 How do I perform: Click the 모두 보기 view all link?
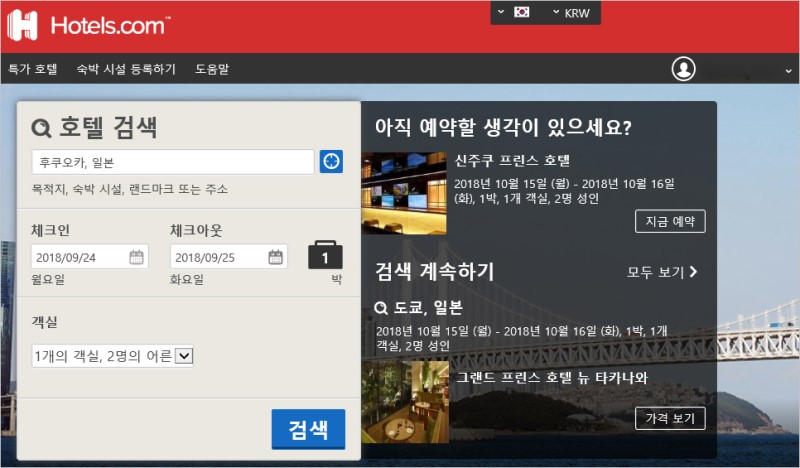pos(662,272)
